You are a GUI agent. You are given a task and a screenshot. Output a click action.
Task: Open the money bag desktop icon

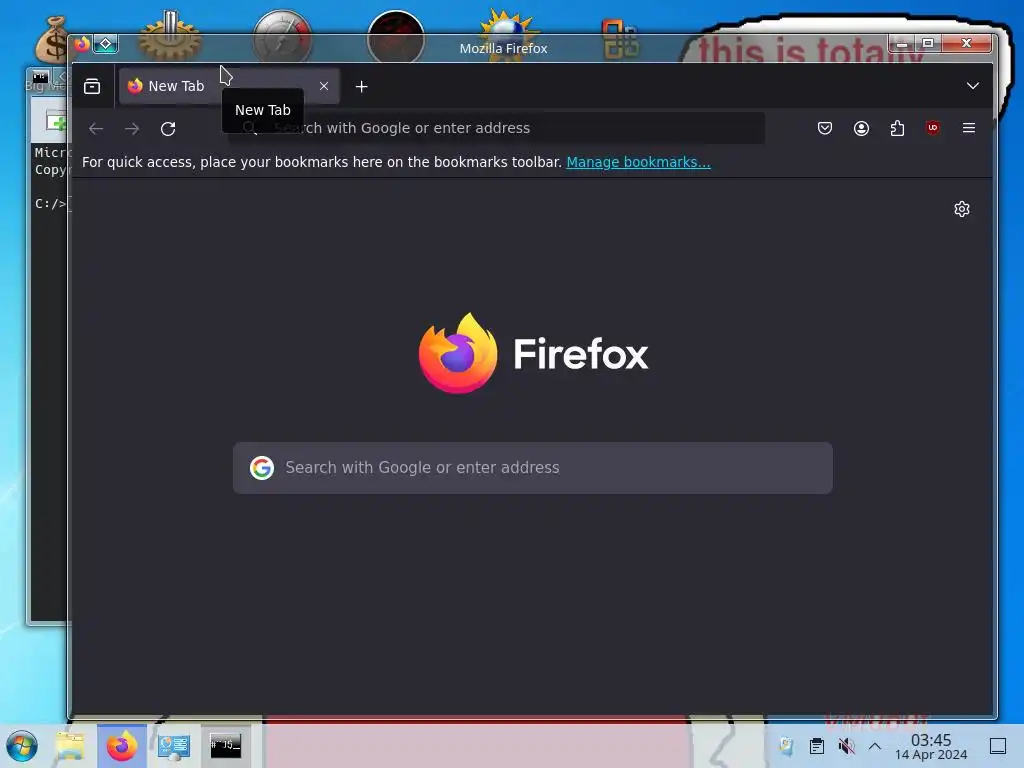pyautogui.click(x=51, y=38)
